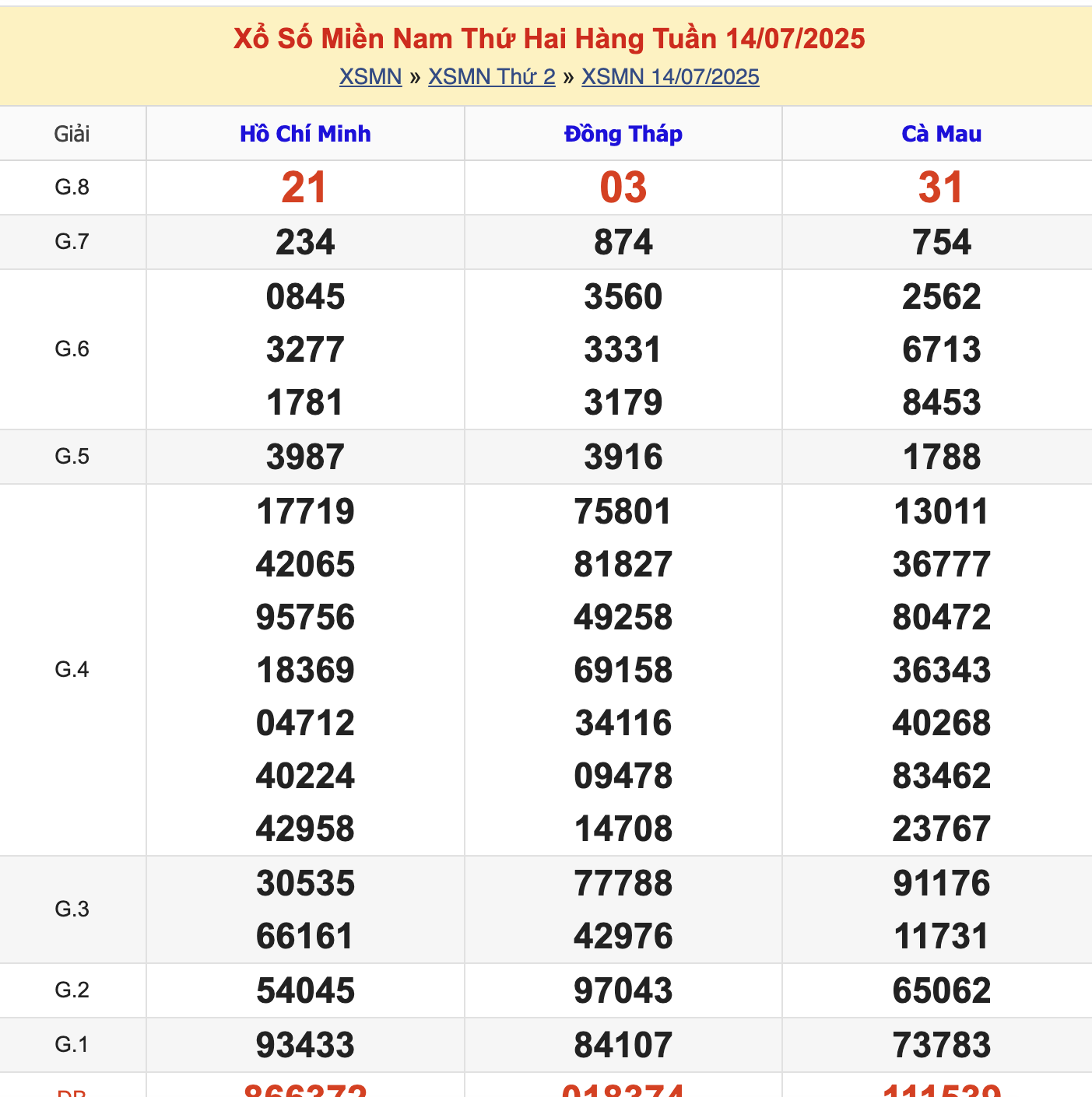1092x1097 pixels.
Task: Click the G.4 number 42958
Action: point(305,829)
